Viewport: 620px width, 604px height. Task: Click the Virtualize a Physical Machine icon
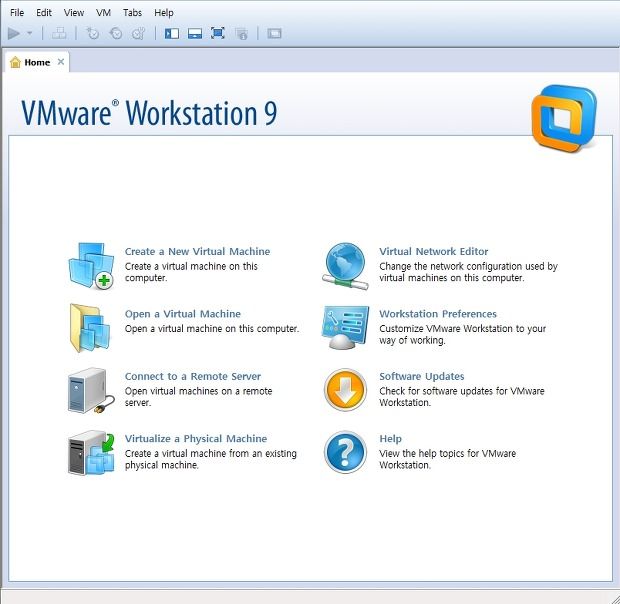point(91,453)
